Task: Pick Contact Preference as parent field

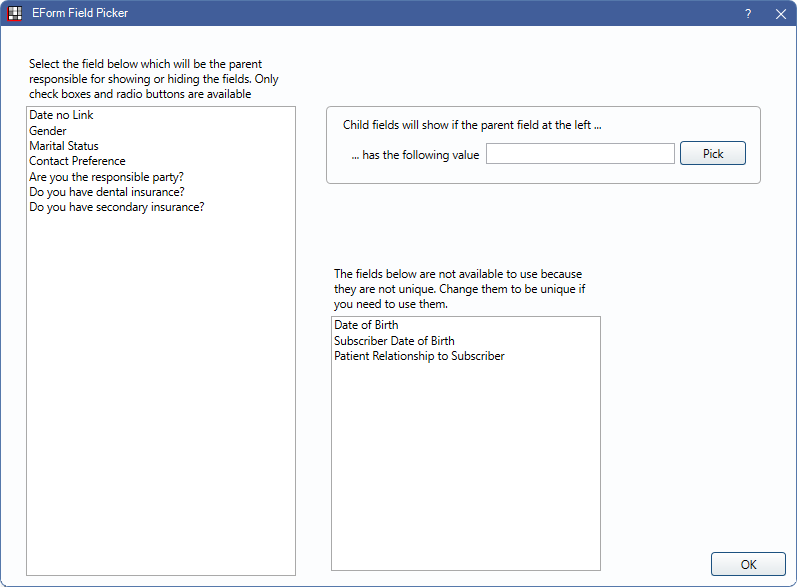Action: [77, 161]
